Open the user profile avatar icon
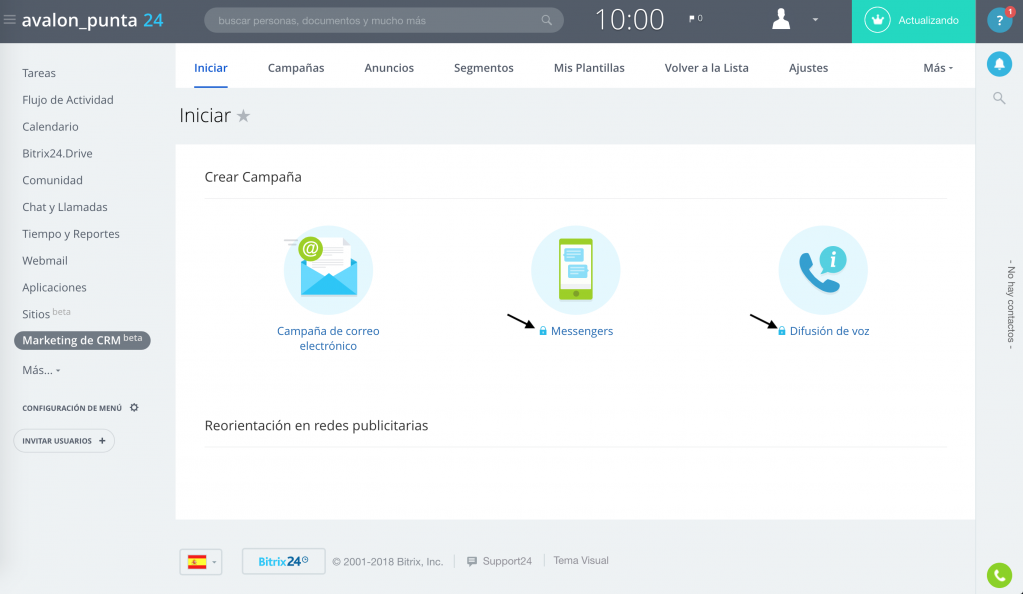1023x594 pixels. coord(781,19)
